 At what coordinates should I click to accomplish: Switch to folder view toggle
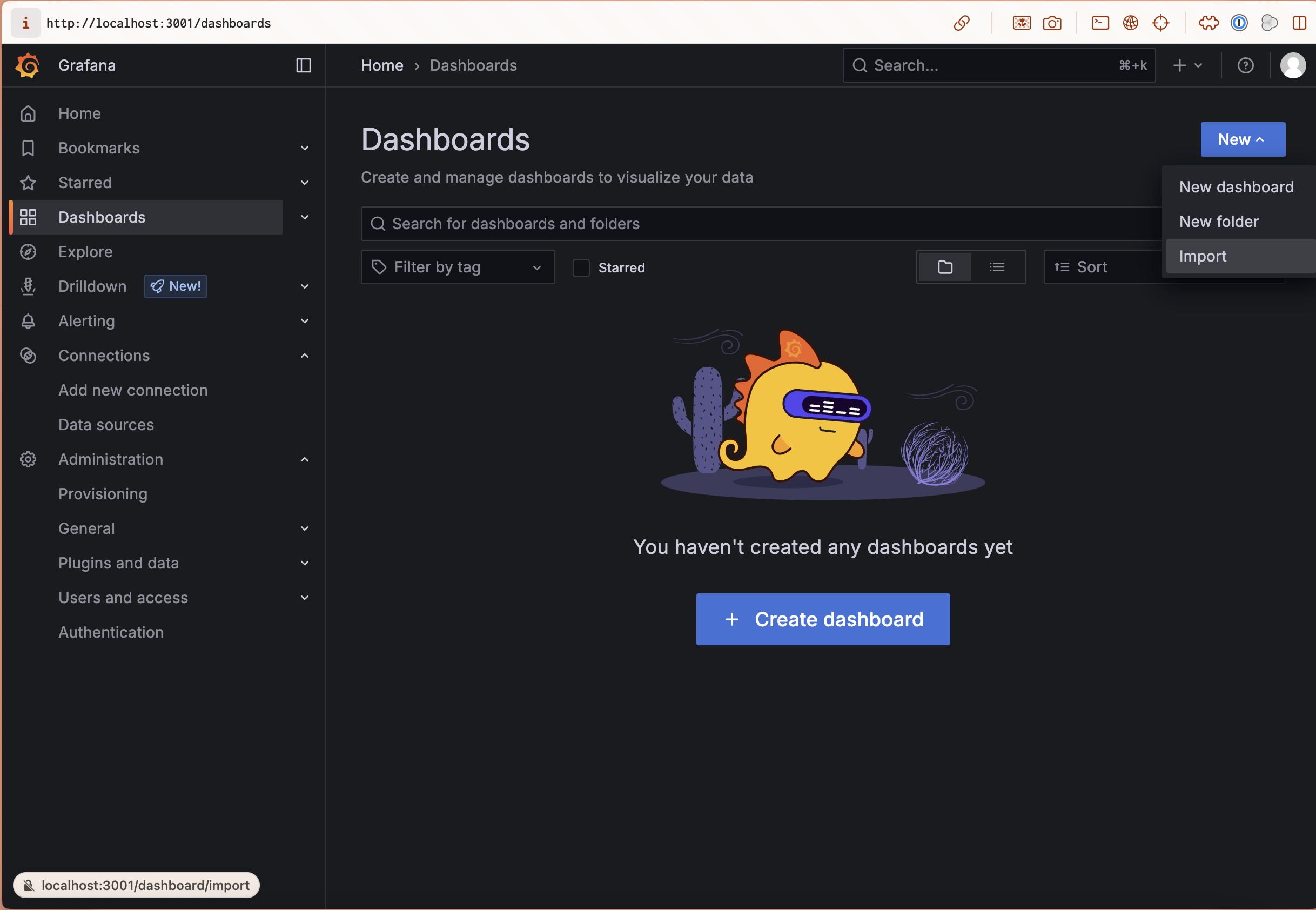[x=945, y=267]
